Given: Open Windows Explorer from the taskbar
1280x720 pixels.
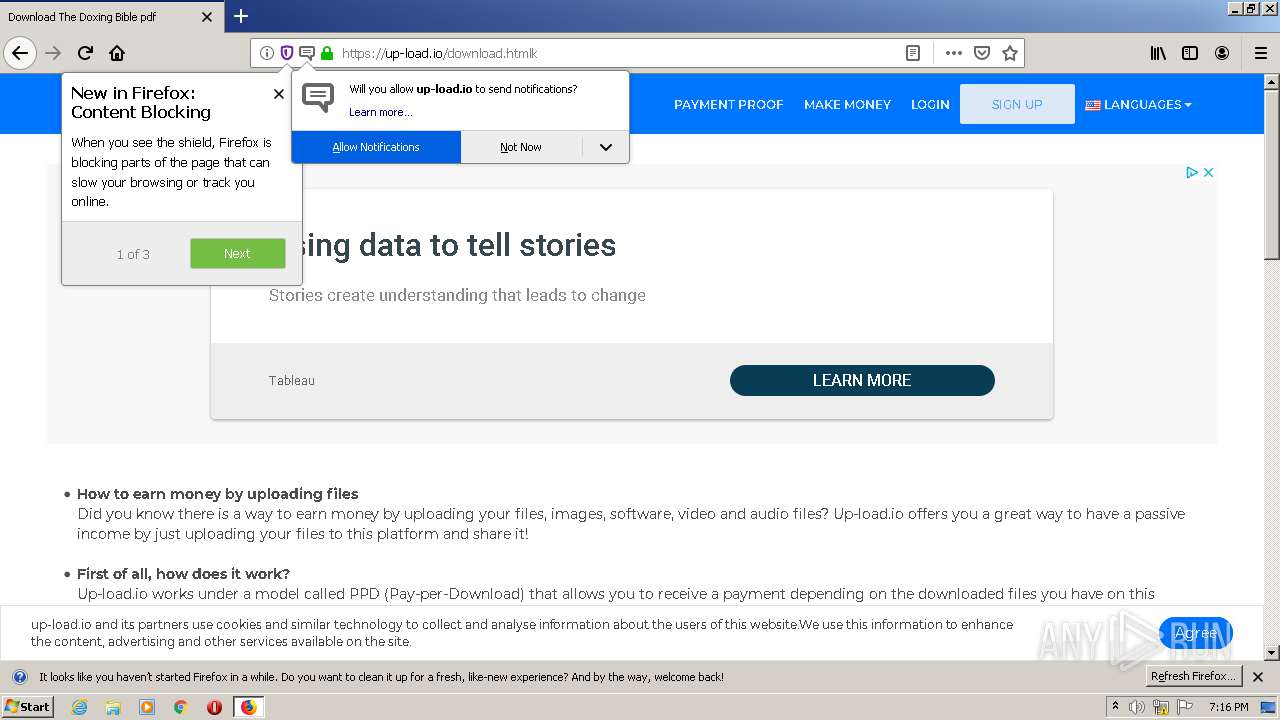Looking at the screenshot, I should (x=113, y=707).
